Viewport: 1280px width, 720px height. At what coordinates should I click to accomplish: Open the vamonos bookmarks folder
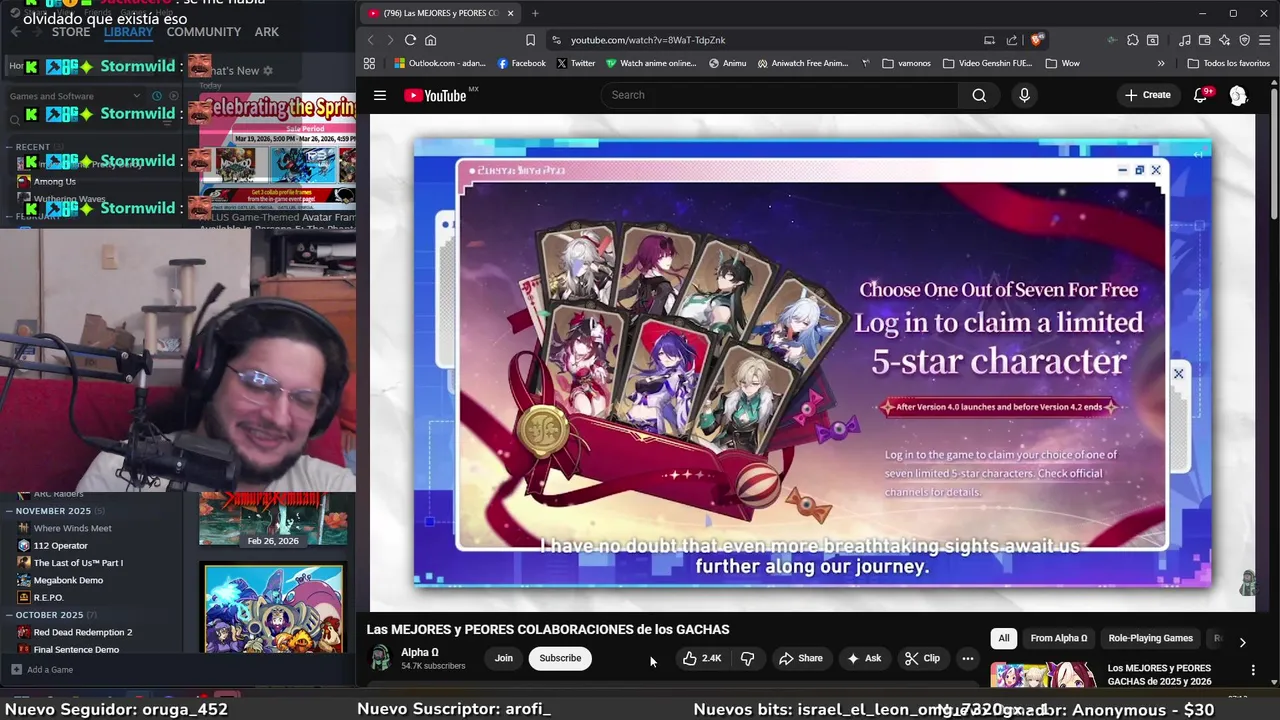[x=906, y=63]
